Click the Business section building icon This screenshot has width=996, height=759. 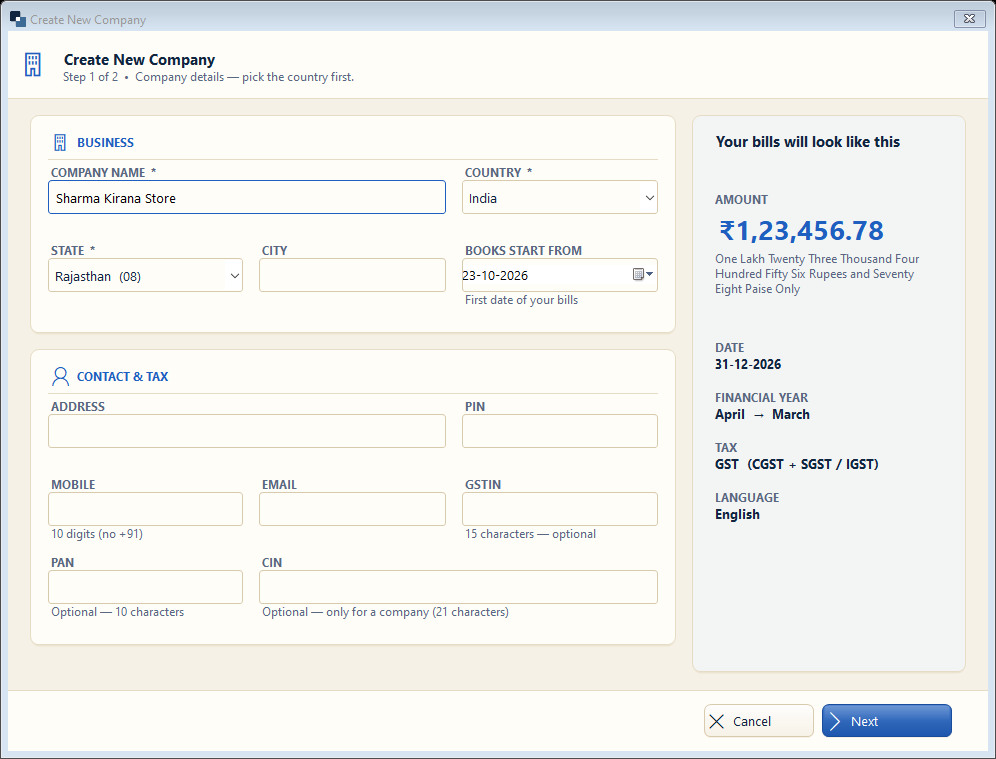(60, 142)
